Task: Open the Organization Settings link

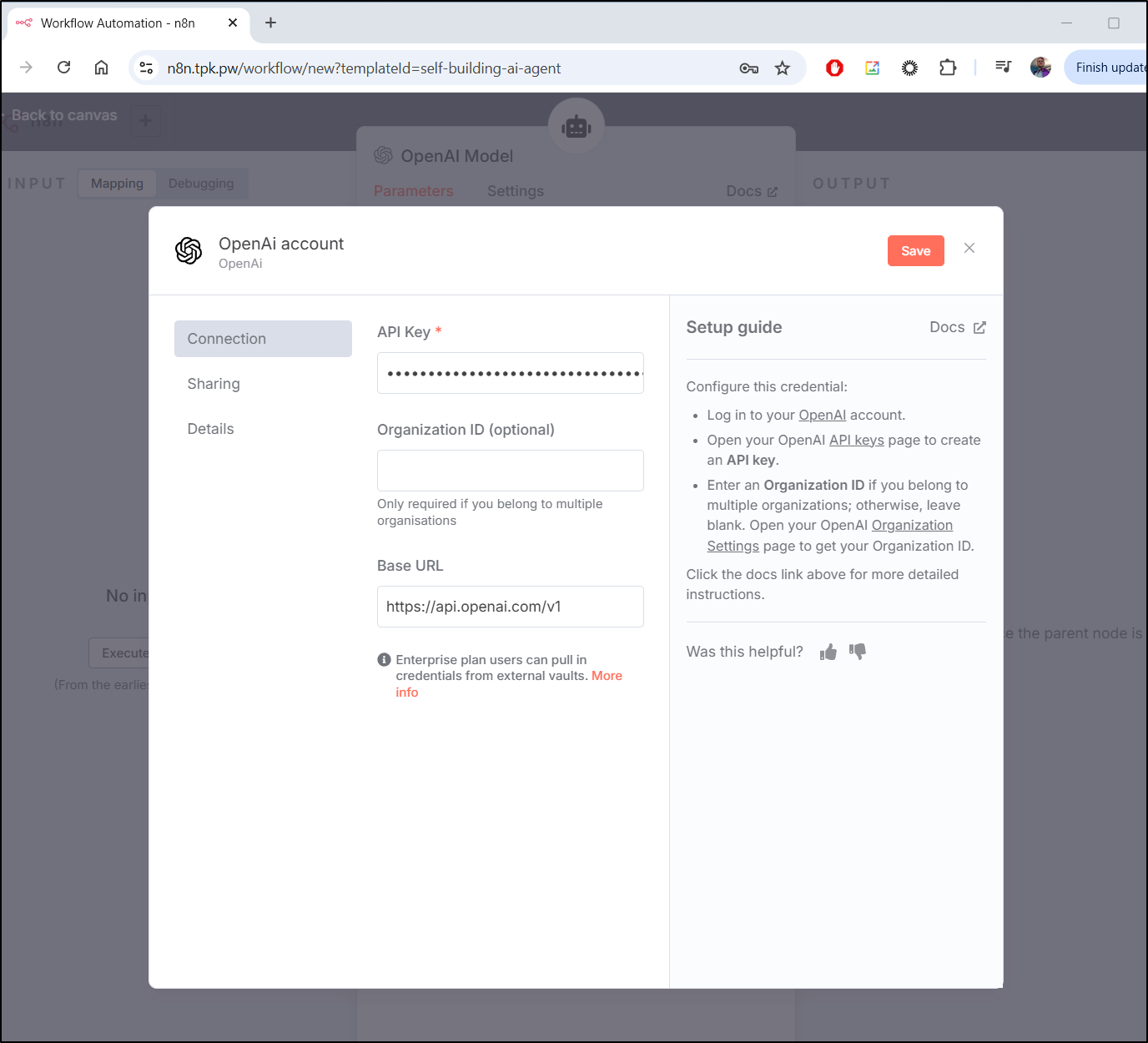Action: pos(912,526)
